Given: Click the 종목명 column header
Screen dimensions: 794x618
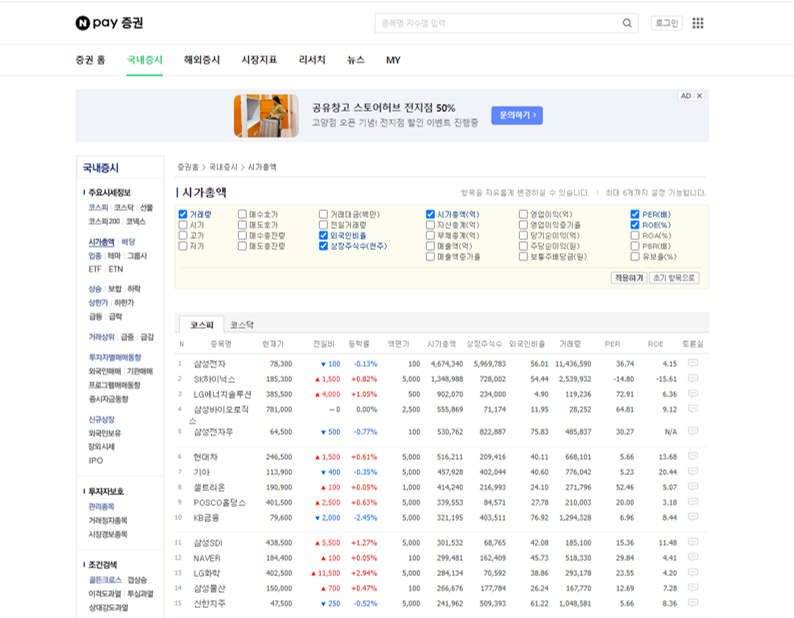Looking at the screenshot, I should point(221,344).
